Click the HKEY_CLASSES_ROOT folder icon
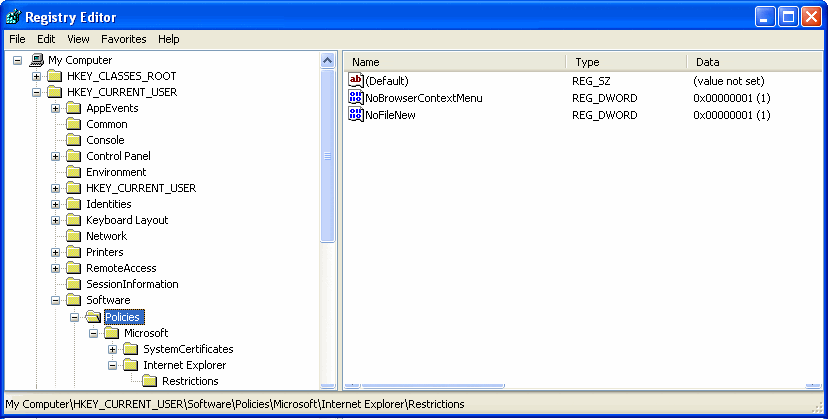828x419 pixels. coord(55,76)
